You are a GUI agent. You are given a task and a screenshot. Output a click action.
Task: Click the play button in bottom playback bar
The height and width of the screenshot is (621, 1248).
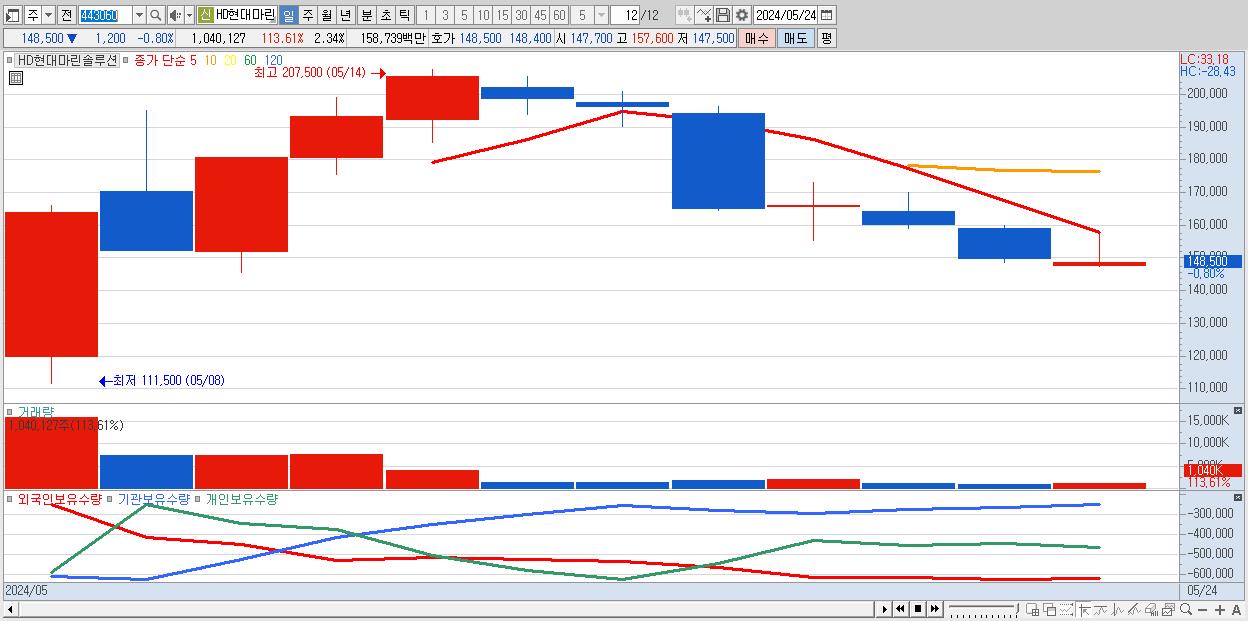(884, 609)
